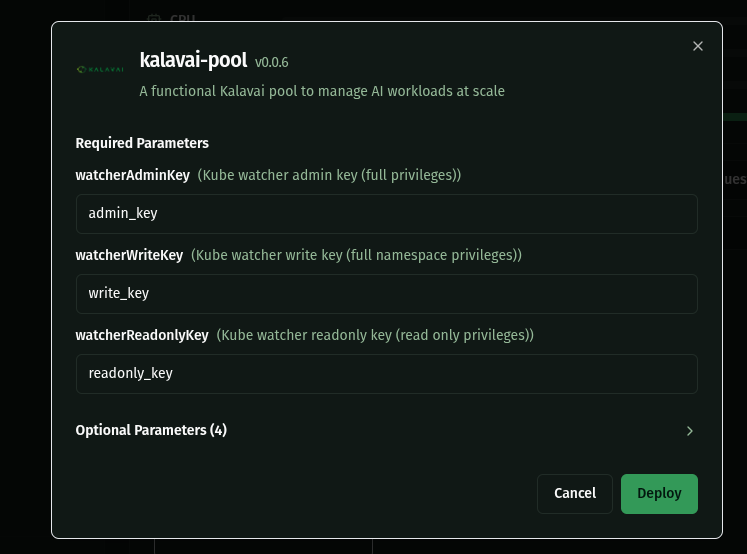This screenshot has width=747, height=554.
Task: Click the watcherReadonlyKey label
Action: pyautogui.click(x=142, y=335)
